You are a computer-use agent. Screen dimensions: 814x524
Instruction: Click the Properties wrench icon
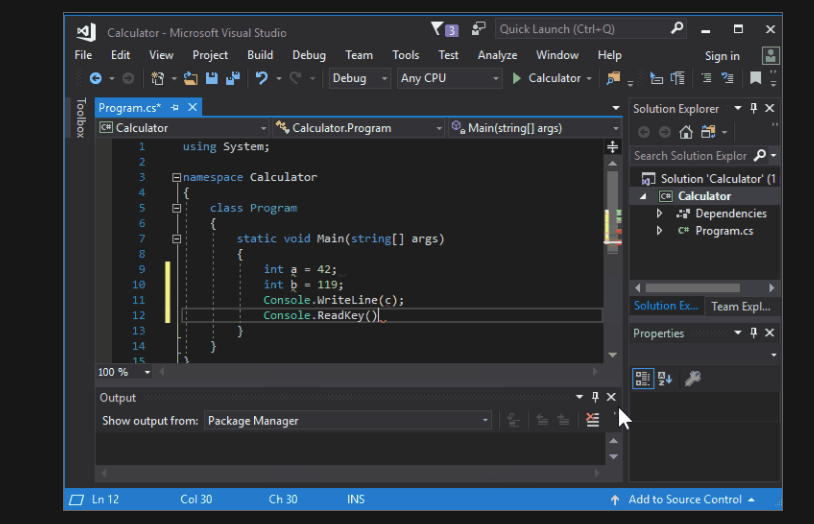pos(693,379)
